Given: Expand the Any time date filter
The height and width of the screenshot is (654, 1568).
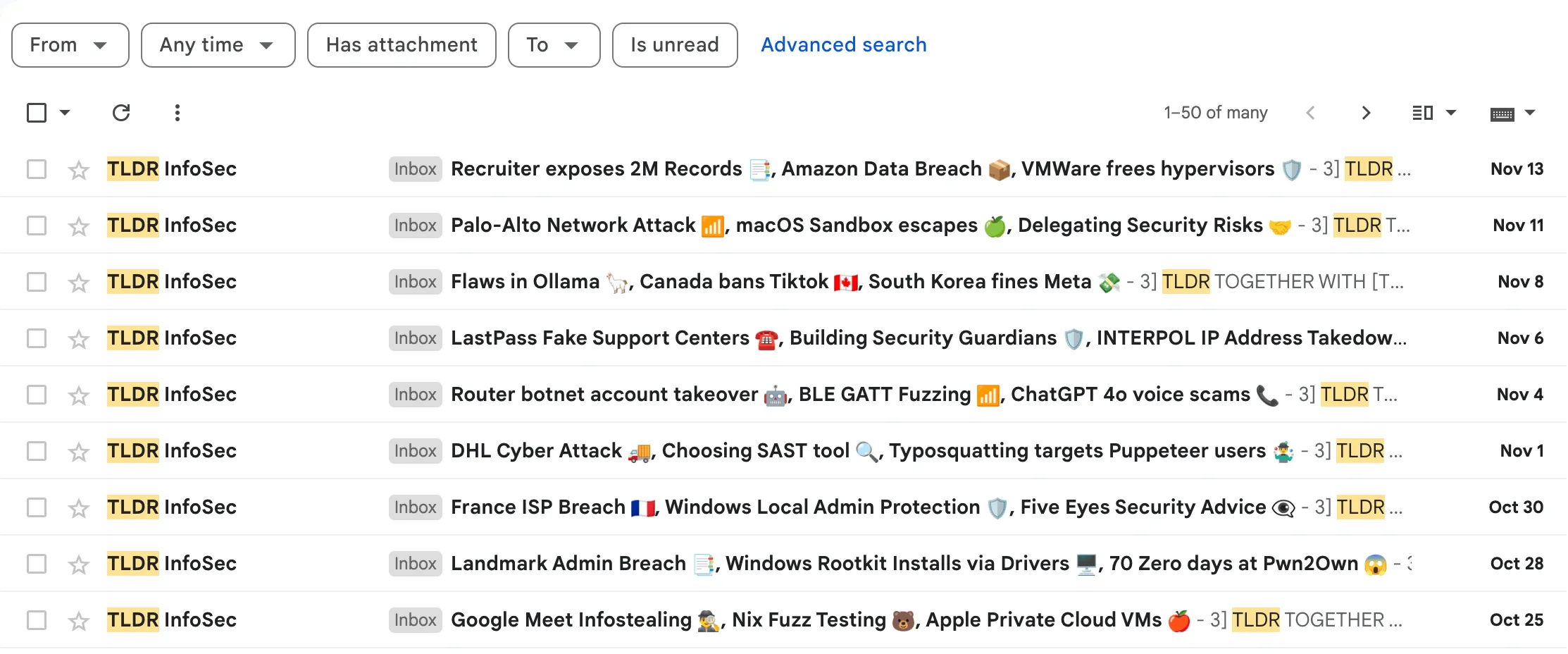Looking at the screenshot, I should (x=218, y=45).
